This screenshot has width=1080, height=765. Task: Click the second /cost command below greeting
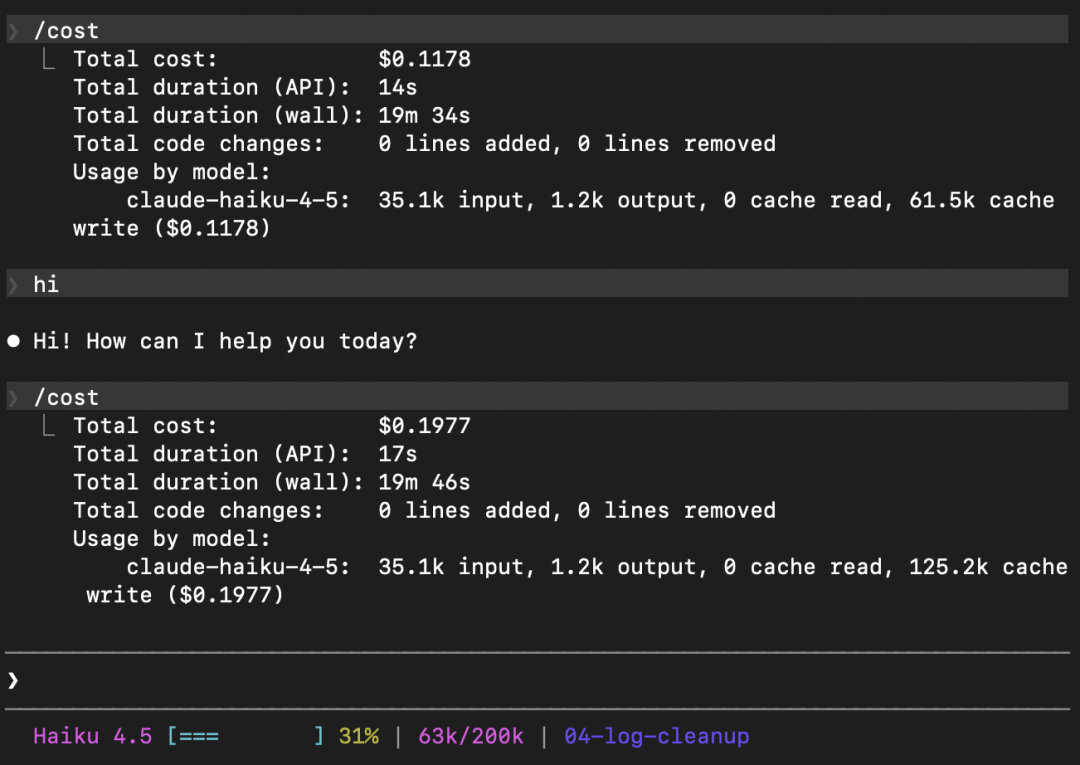537,397
